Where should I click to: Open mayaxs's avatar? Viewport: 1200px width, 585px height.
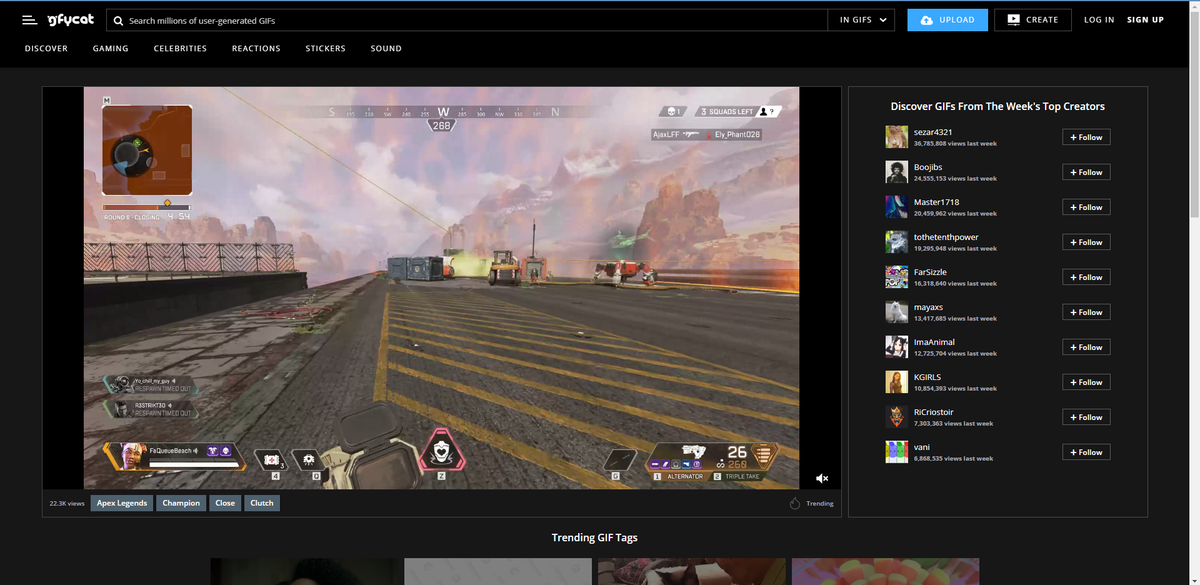[x=896, y=312]
